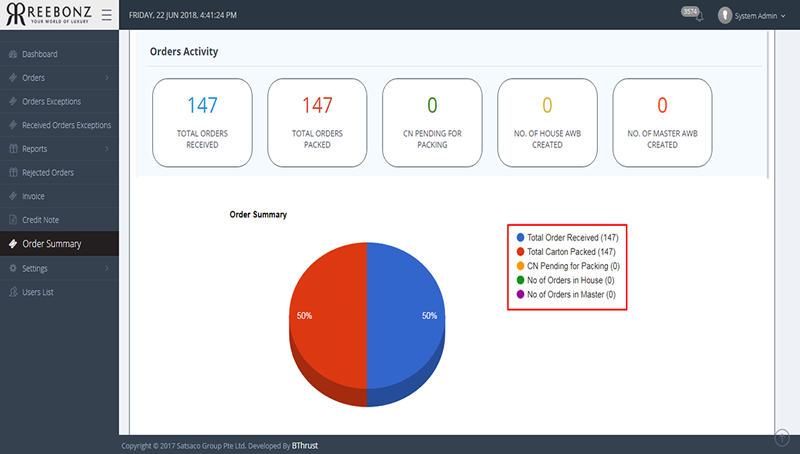Open Orders Exceptions page
Screen dimensions: 800x454
[52, 102]
